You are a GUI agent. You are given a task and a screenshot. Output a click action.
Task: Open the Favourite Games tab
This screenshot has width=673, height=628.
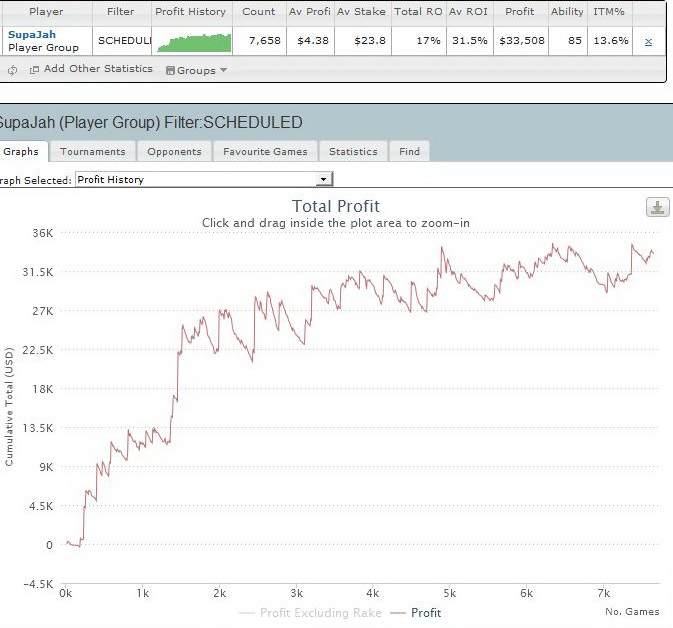tap(265, 152)
